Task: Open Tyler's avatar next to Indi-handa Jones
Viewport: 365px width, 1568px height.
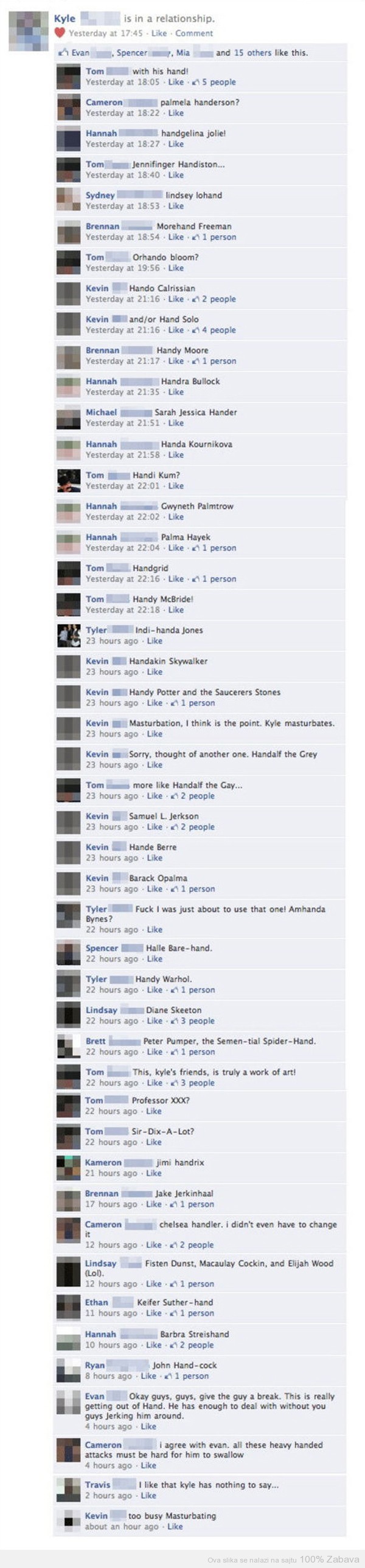Action: [x=69, y=635]
